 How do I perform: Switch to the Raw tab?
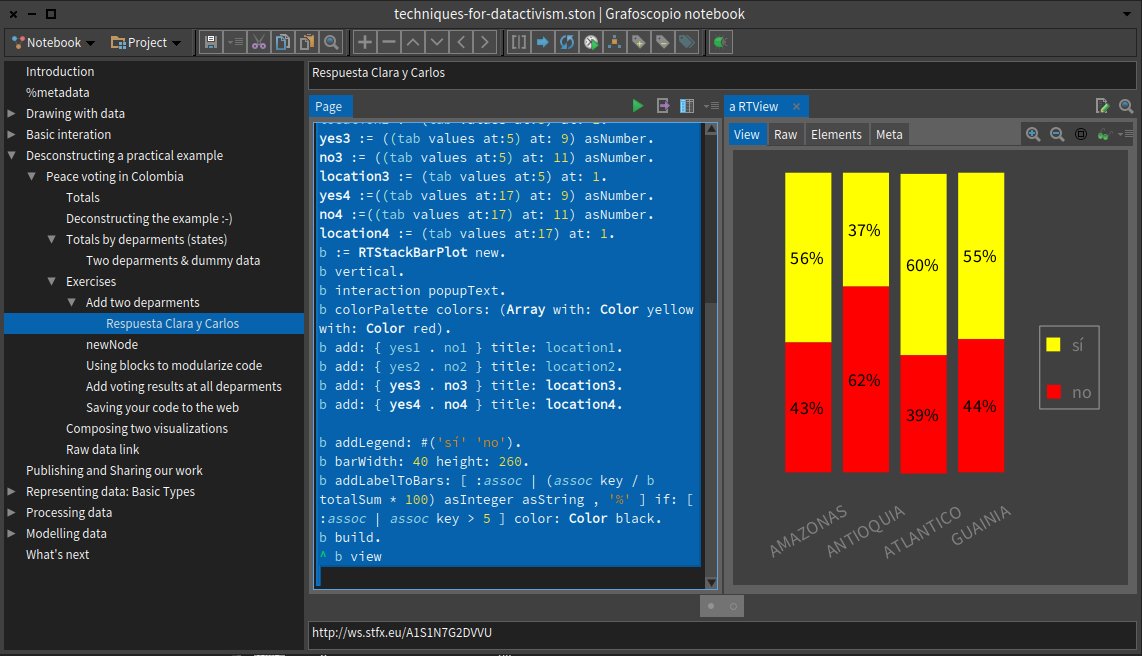click(x=785, y=135)
